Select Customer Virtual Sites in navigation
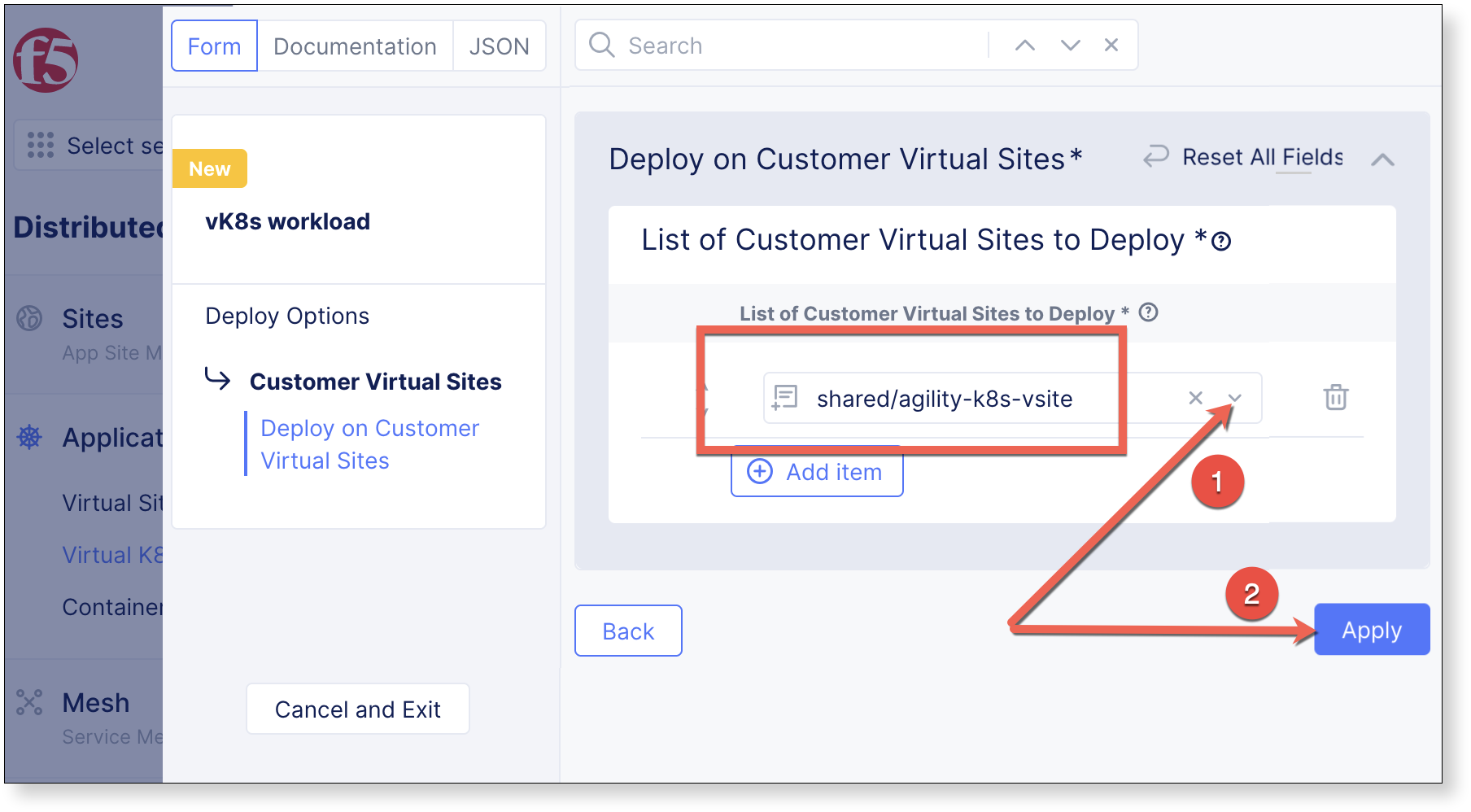The height and width of the screenshot is (812, 1471). (375, 382)
